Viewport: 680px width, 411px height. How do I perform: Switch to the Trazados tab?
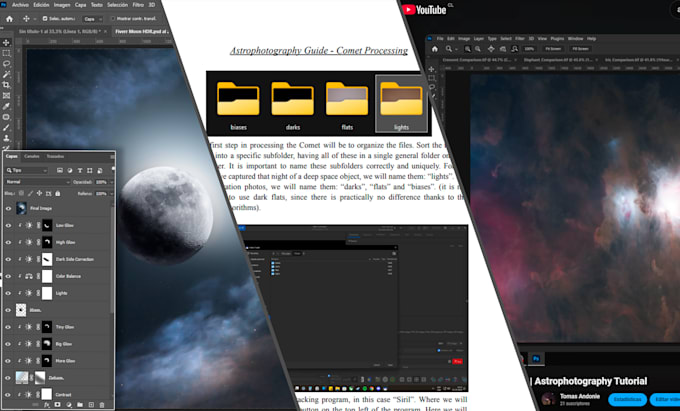pos(55,157)
